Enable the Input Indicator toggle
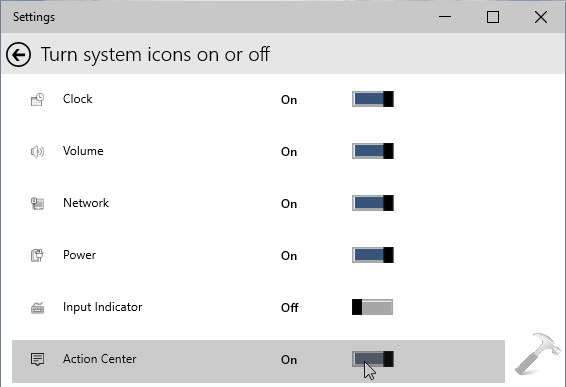 (373, 307)
